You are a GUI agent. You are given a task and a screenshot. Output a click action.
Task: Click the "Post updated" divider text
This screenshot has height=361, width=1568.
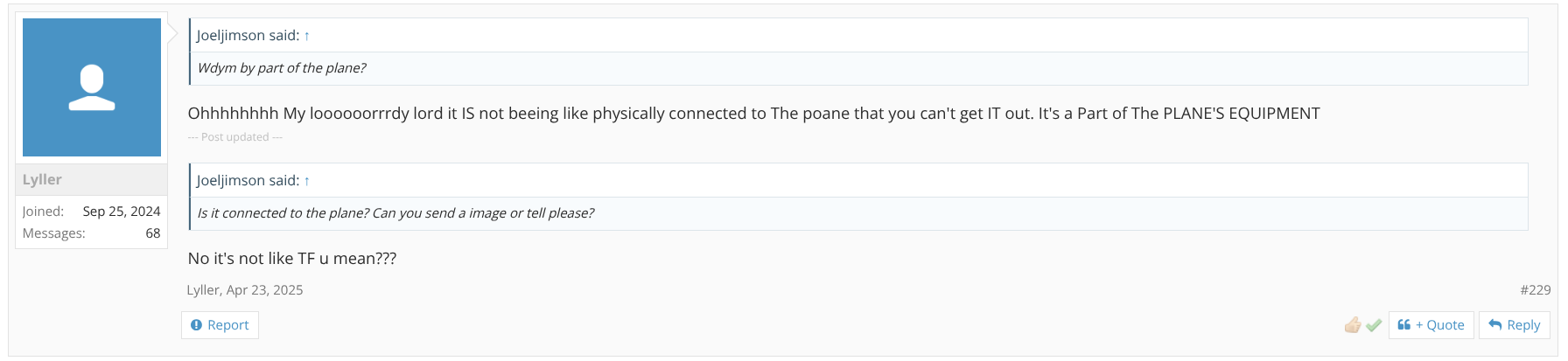click(x=234, y=137)
